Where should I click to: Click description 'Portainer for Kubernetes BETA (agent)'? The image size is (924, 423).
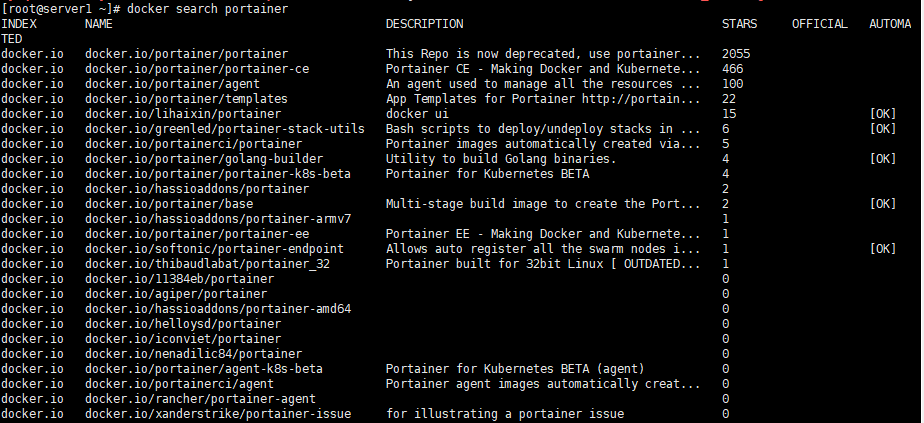pyautogui.click(x=515, y=369)
